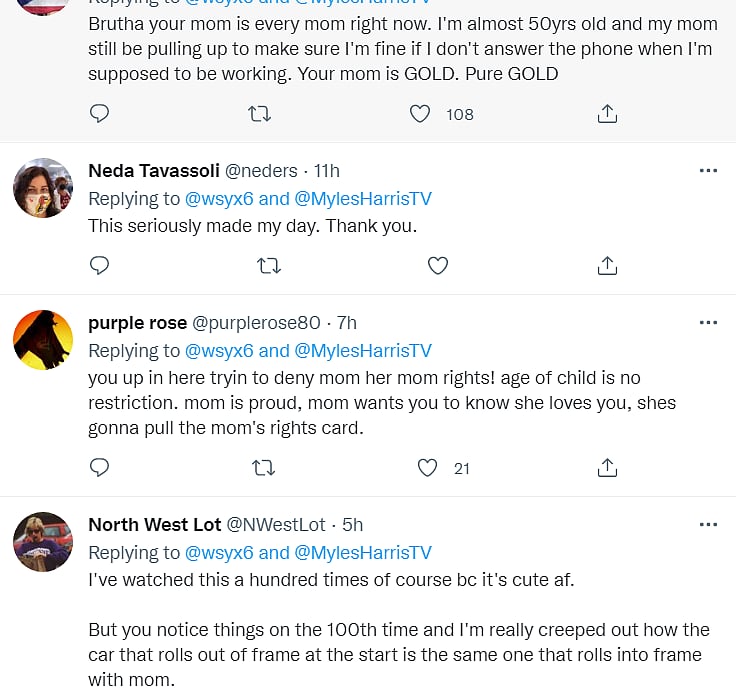Viewport: 736px width, 699px height.
Task: Share Neda Tavassoli's tweet
Action: [x=607, y=265]
